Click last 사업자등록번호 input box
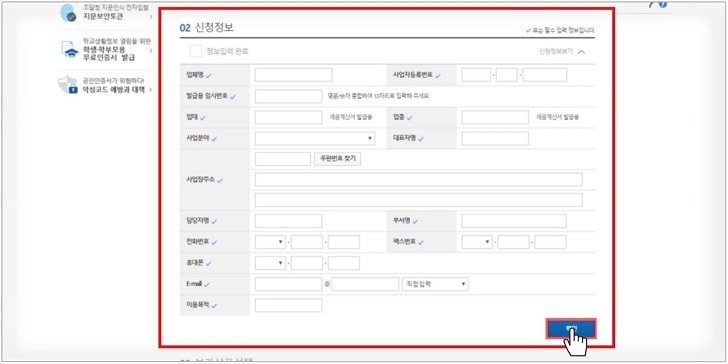The width and height of the screenshot is (728, 364). click(x=545, y=75)
